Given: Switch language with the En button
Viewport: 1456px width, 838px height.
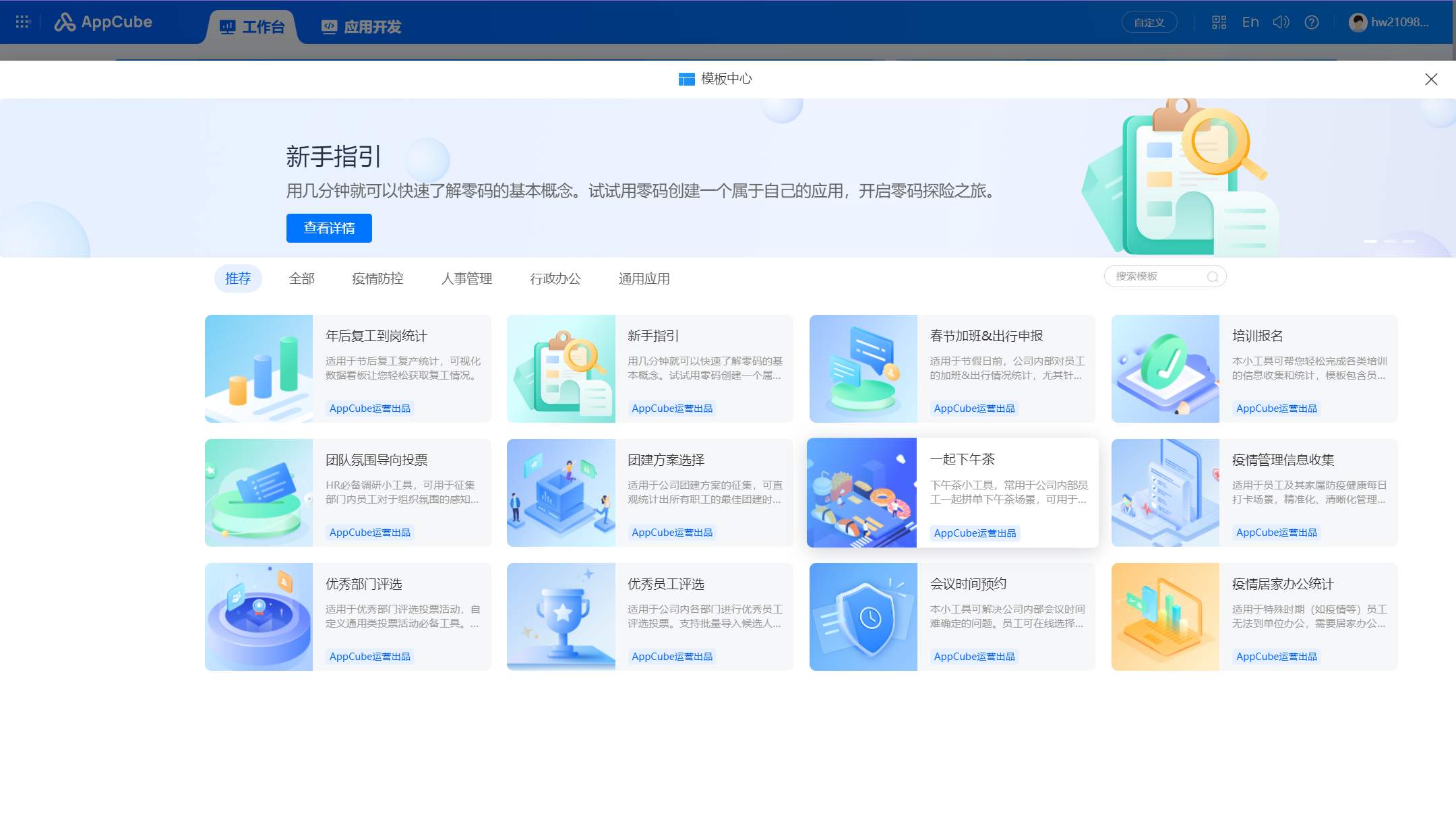Looking at the screenshot, I should [x=1250, y=22].
